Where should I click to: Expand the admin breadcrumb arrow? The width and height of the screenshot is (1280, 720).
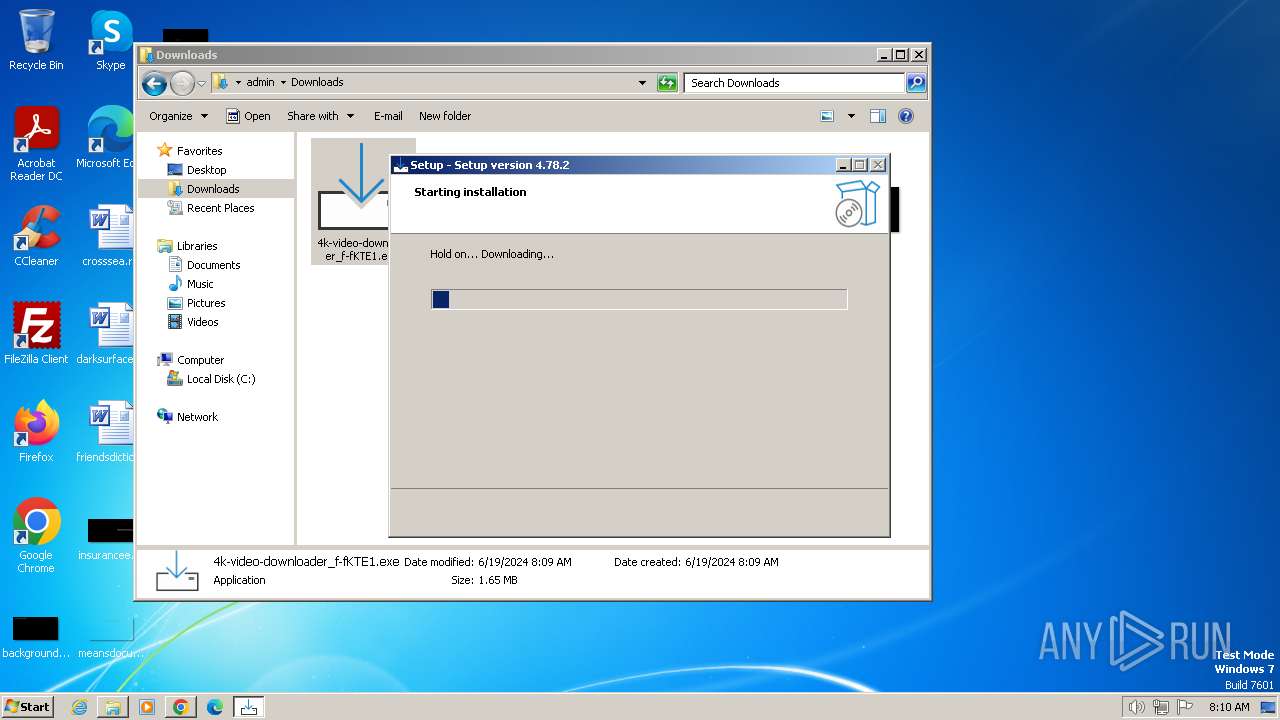(283, 83)
